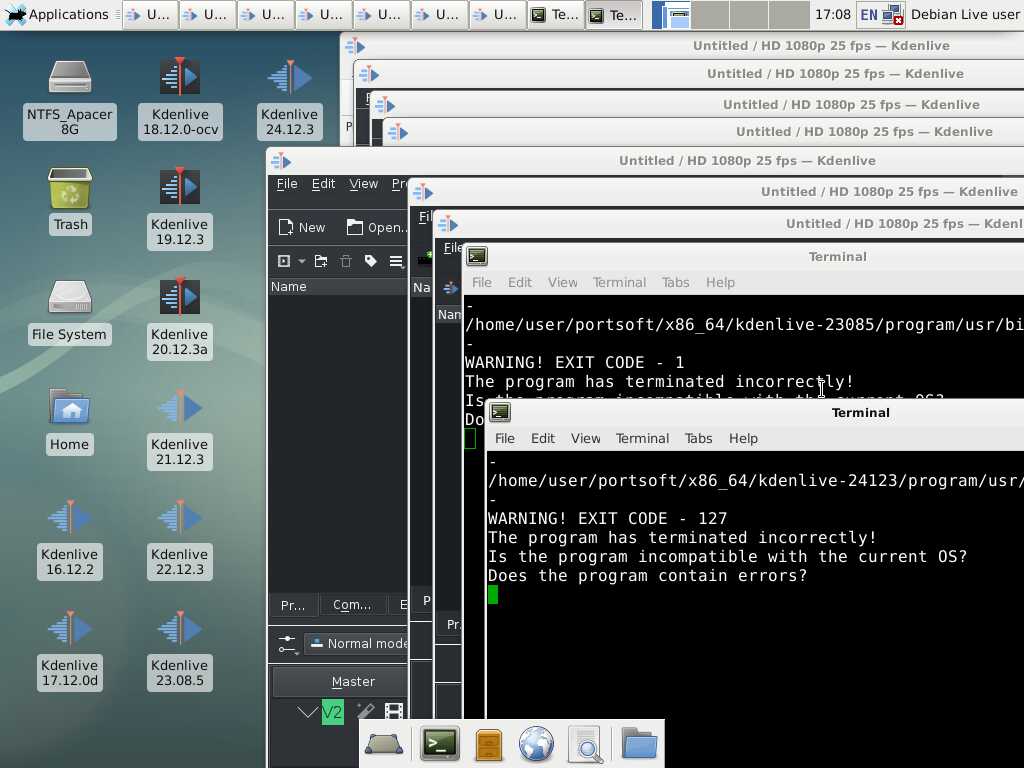Image resolution: width=1024 pixels, height=768 pixels.
Task: Open the Kdenlive 18.12.0-ocv desktop launcher
Action: 180,98
